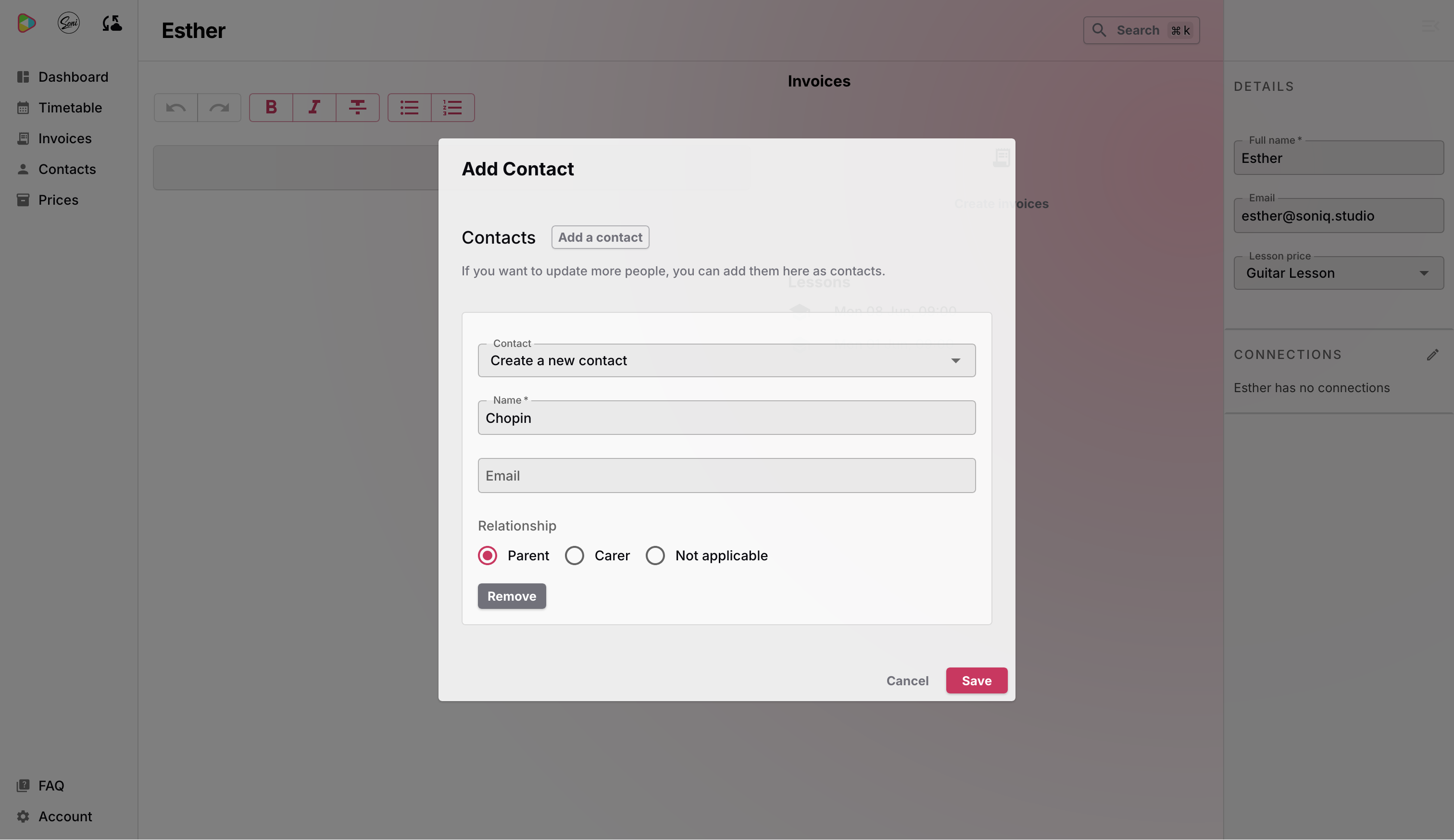Open Account settings

pos(65,816)
